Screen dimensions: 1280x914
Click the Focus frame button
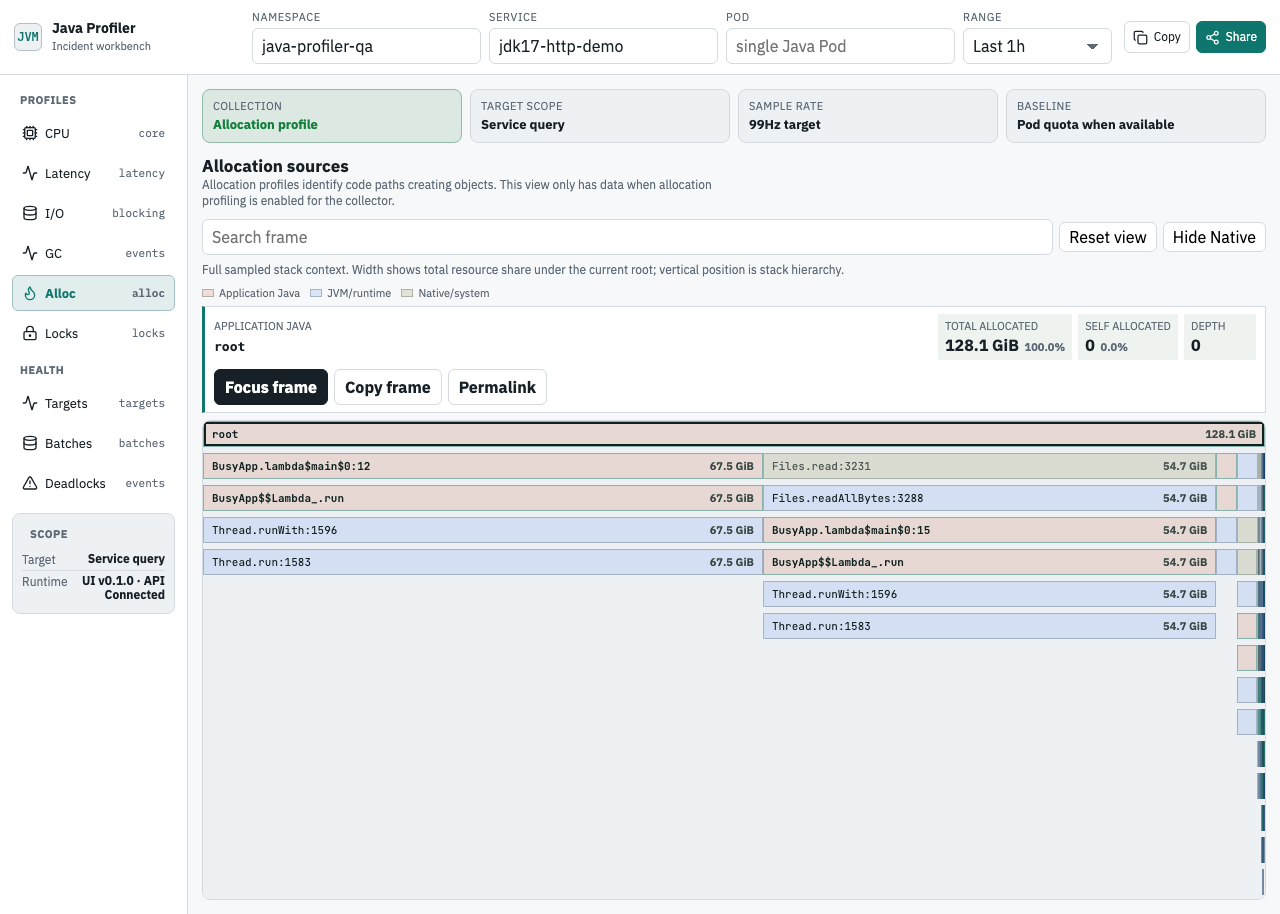tap(271, 387)
